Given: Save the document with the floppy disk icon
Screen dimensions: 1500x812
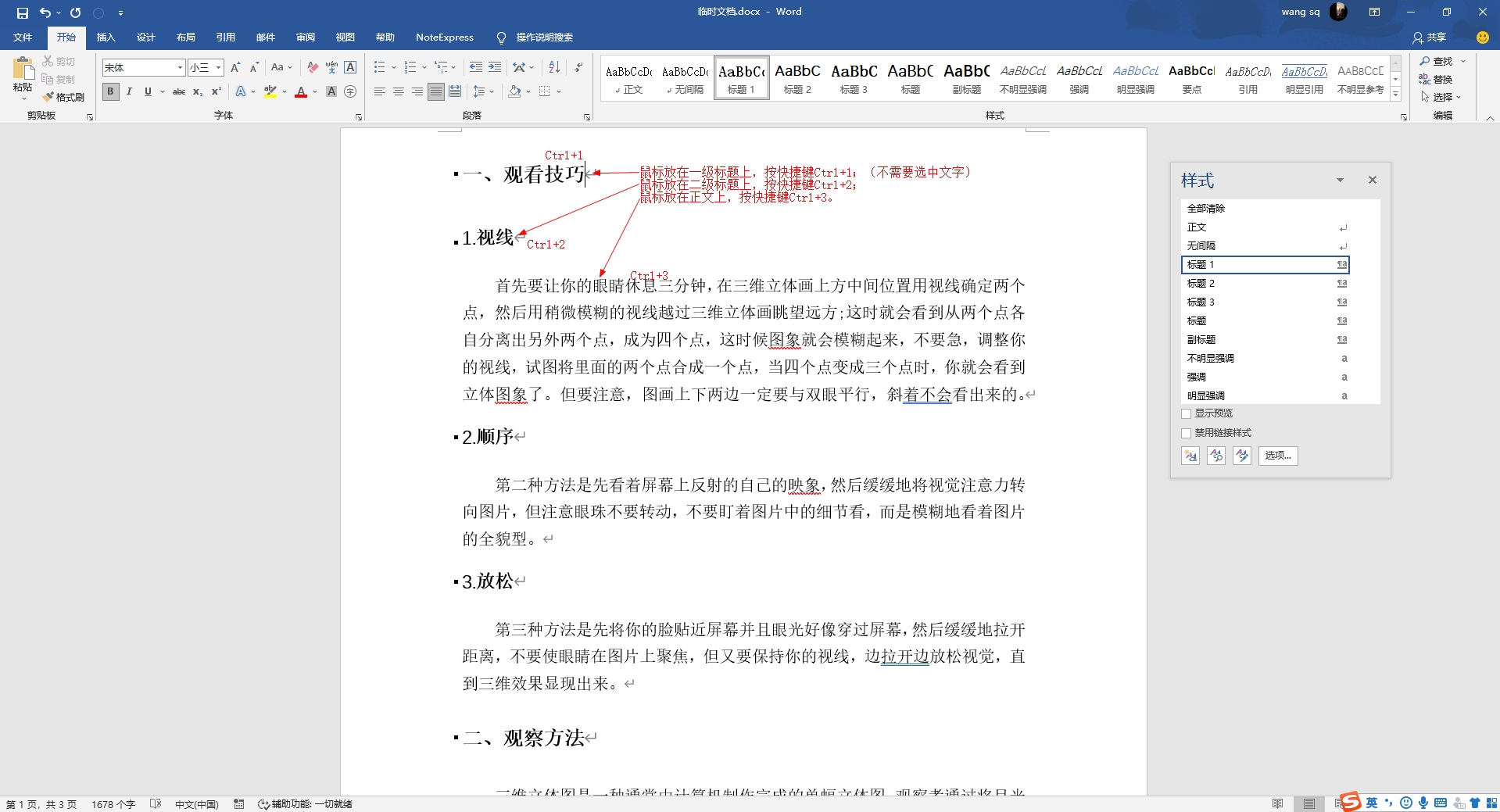Looking at the screenshot, I should point(22,13).
